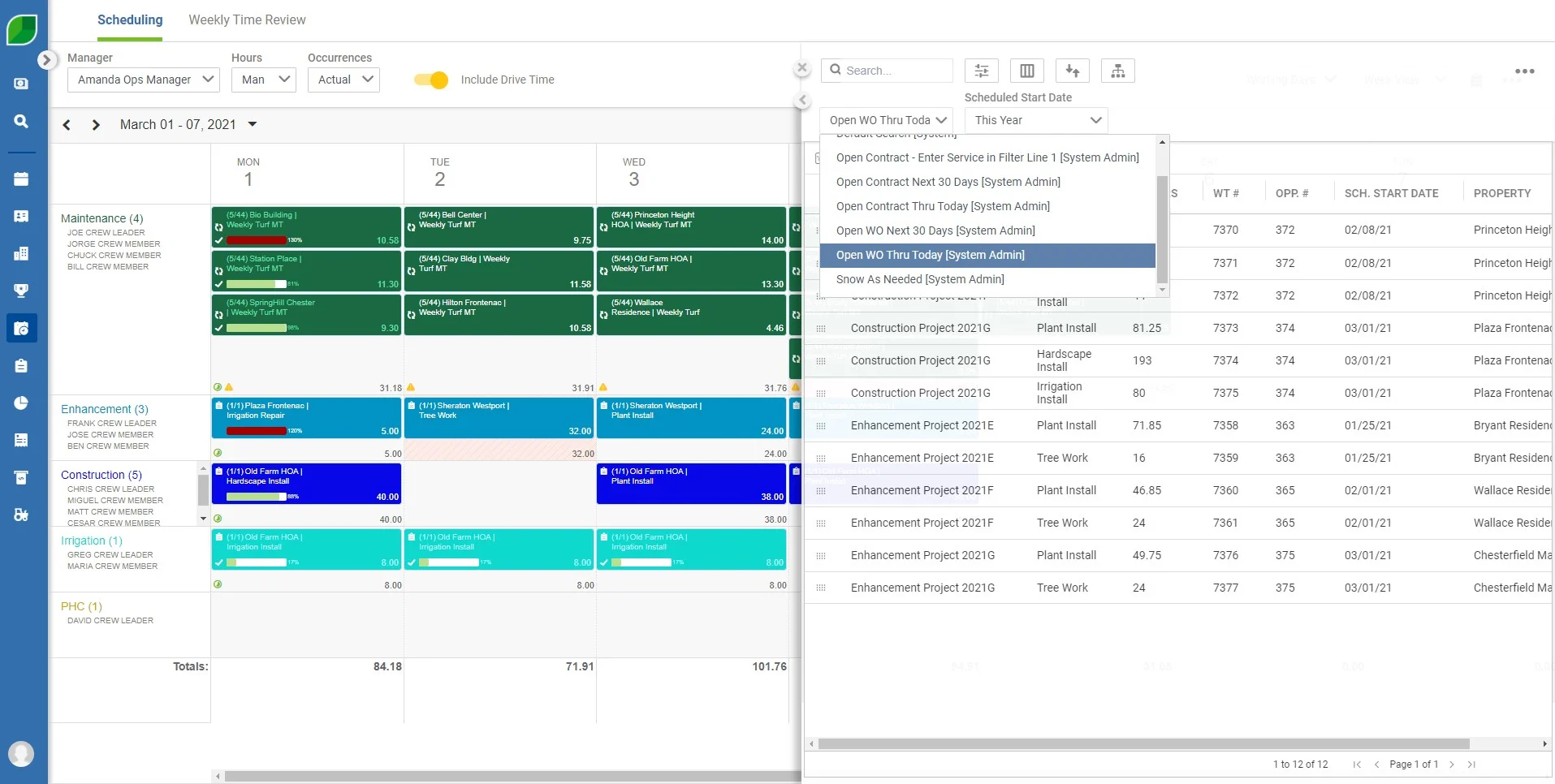
Task: Open the March 01 - 07 date picker dropdown
Action: pos(252,124)
